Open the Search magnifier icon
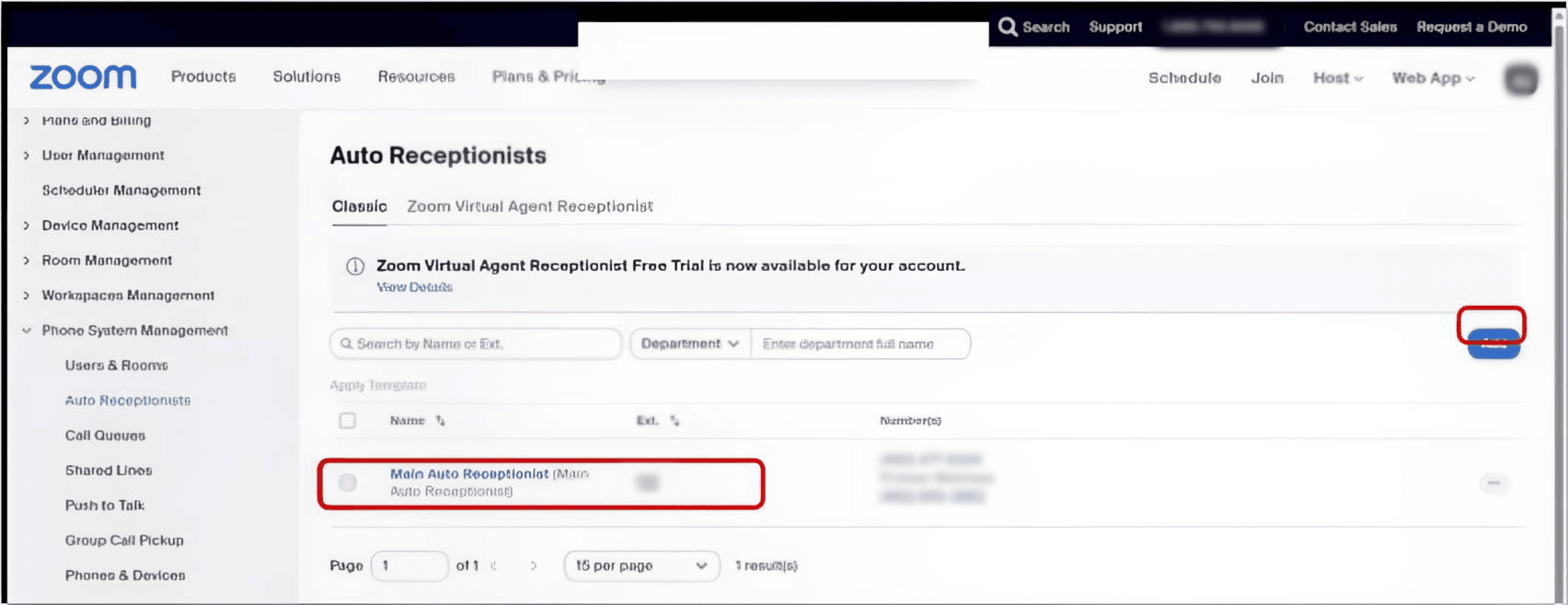This screenshot has height=605, width=1568. point(1008,27)
